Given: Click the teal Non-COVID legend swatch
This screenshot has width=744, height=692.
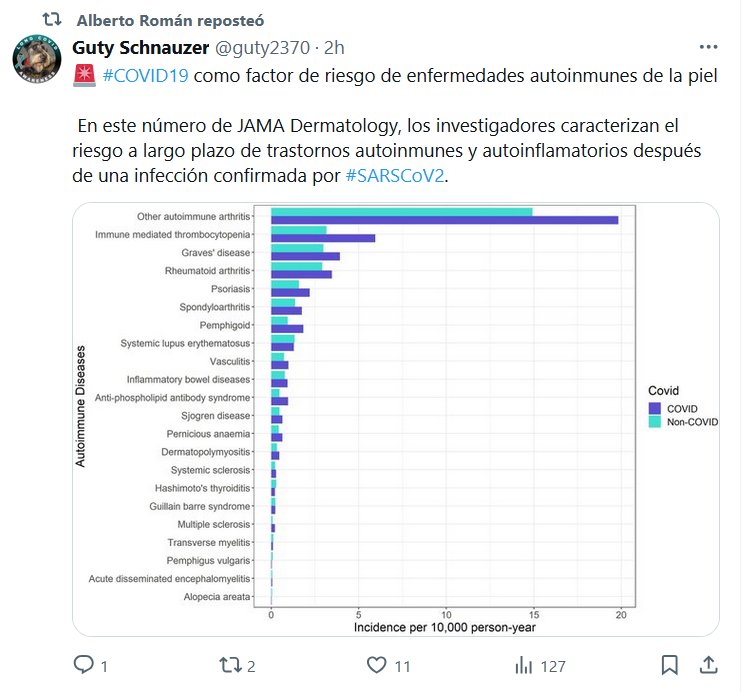Looking at the screenshot, I should 655,422.
